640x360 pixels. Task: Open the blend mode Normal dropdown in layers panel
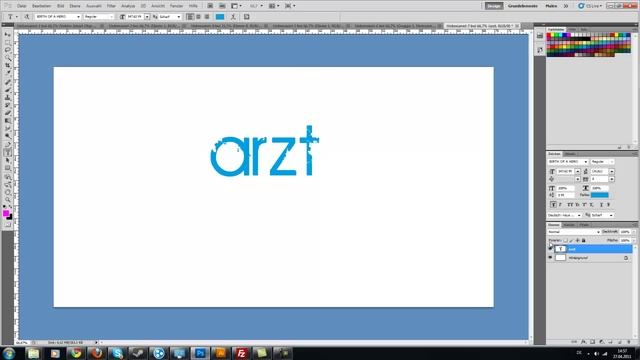click(574, 232)
